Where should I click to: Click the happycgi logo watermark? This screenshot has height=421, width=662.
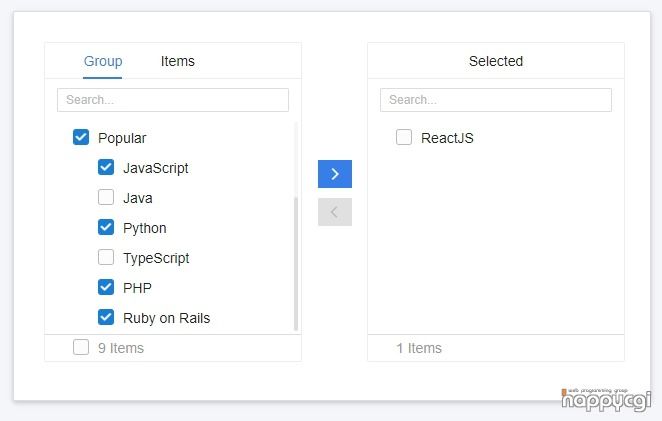[x=606, y=399]
